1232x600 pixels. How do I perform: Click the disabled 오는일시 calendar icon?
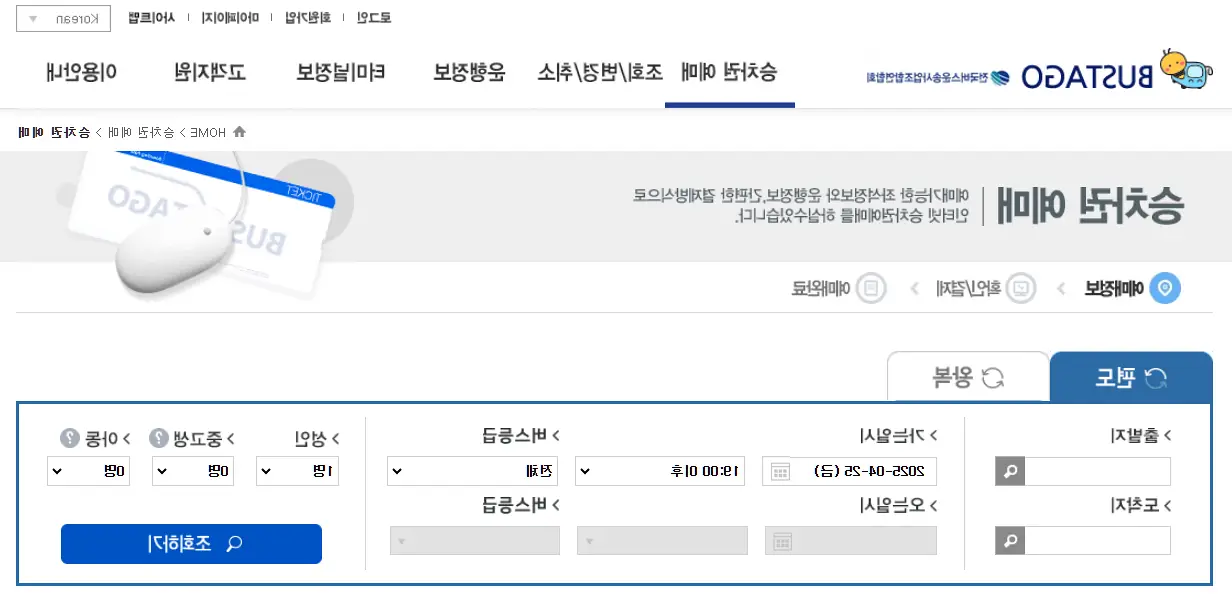780,541
